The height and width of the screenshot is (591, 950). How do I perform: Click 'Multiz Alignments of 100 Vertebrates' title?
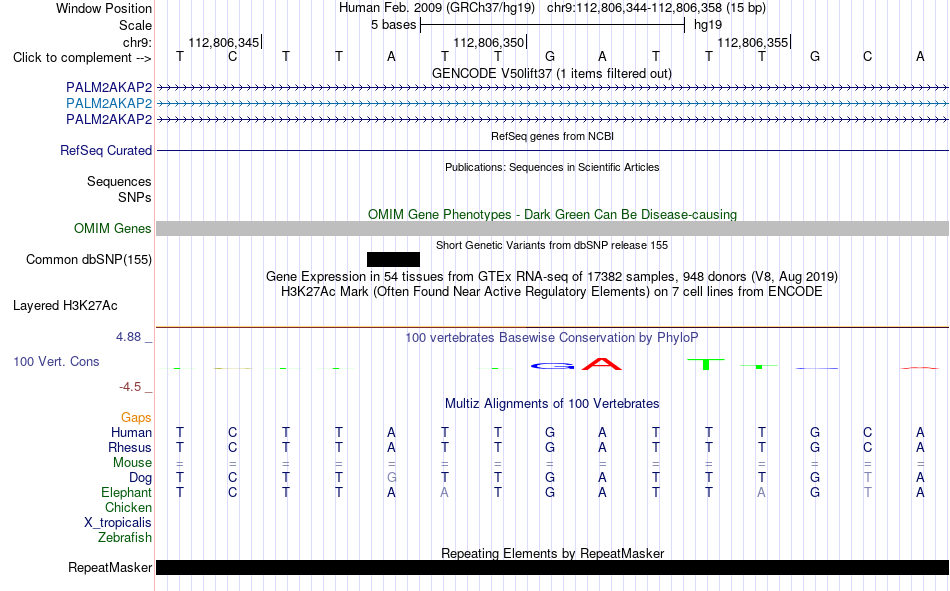[552, 404]
